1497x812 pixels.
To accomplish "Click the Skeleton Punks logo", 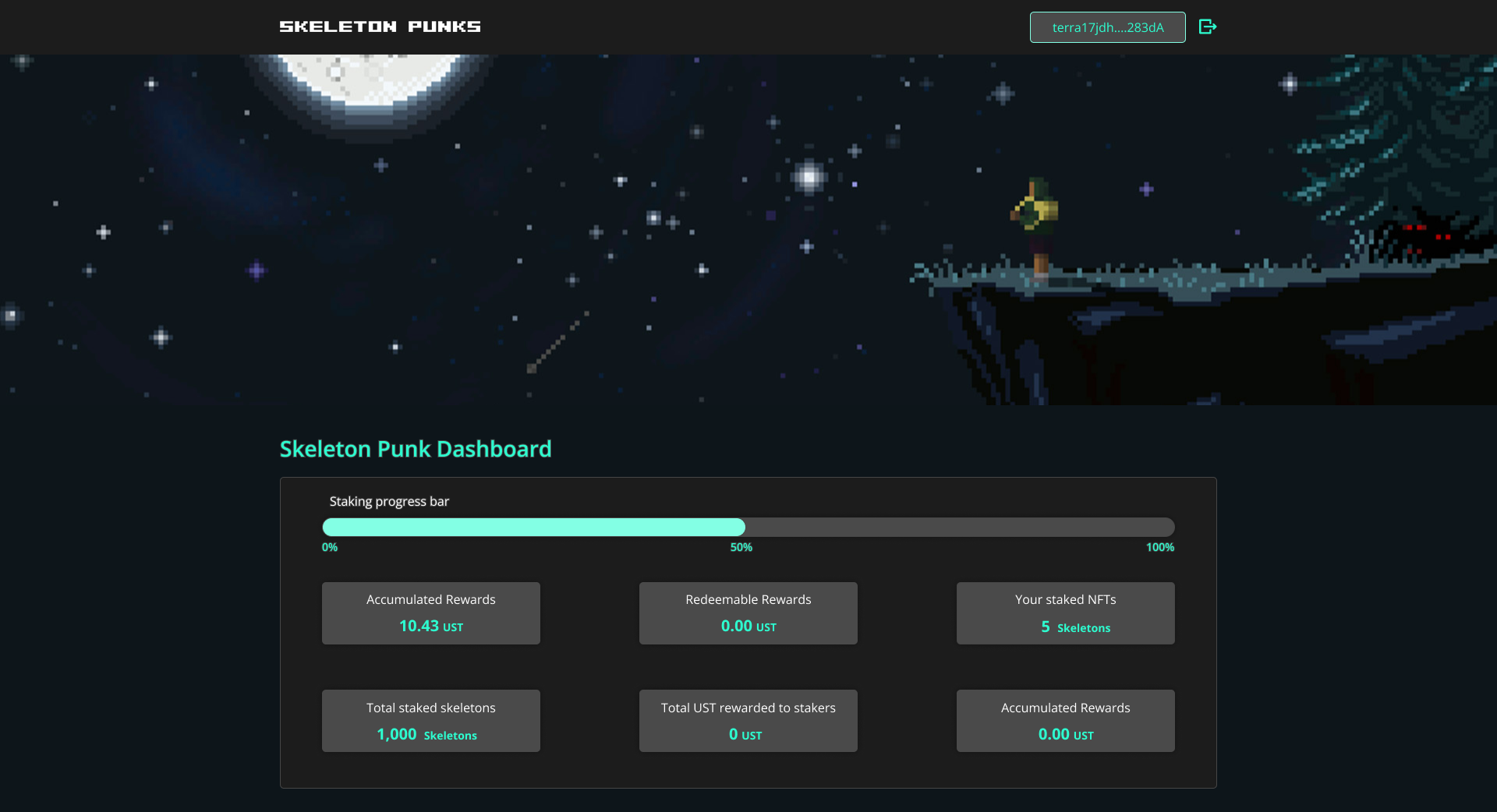I will click(x=380, y=27).
